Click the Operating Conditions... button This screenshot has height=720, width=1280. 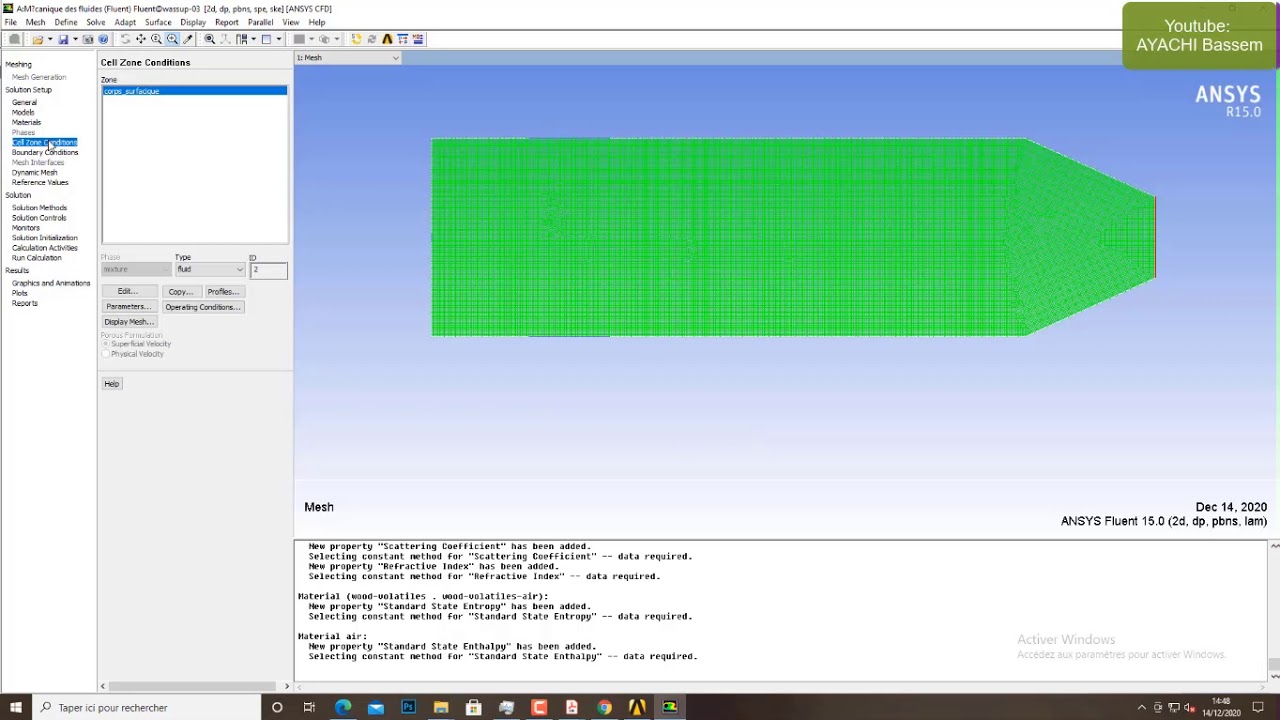[x=203, y=306]
